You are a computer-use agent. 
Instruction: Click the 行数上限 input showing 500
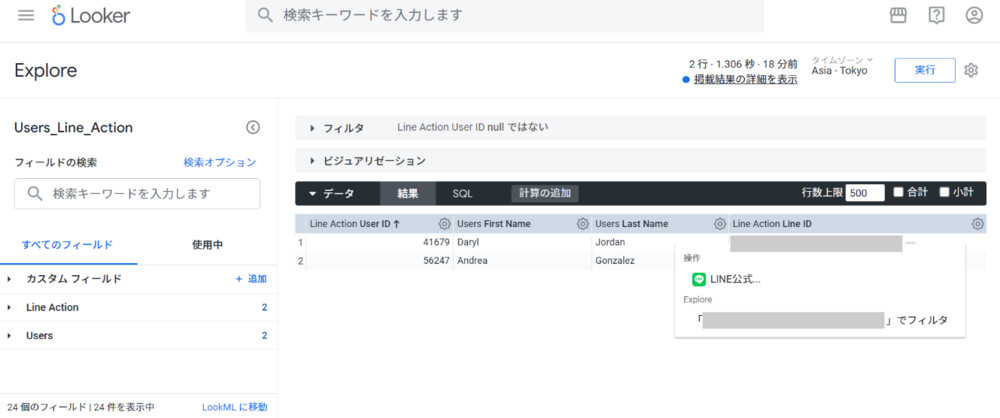point(865,193)
